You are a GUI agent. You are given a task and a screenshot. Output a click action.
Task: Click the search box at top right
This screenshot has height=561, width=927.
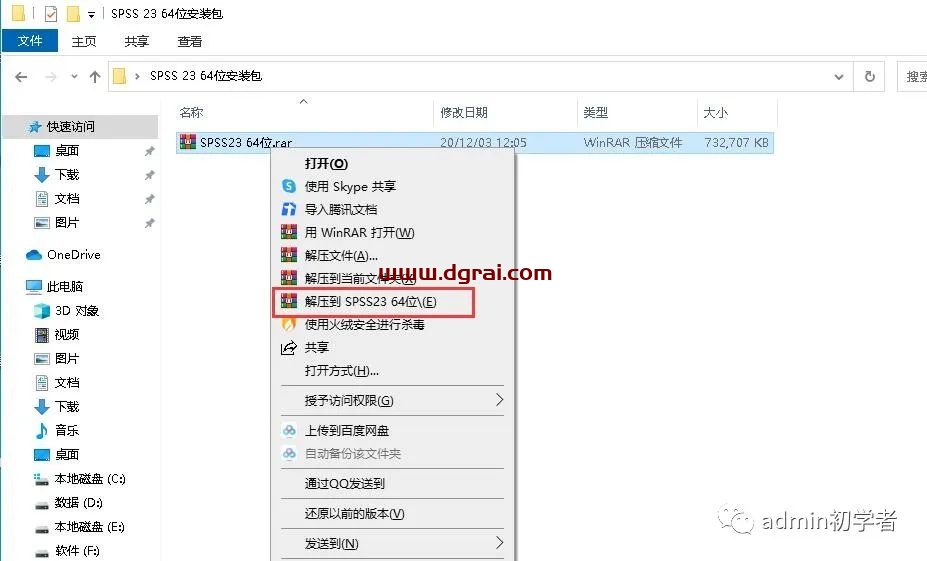[912, 76]
